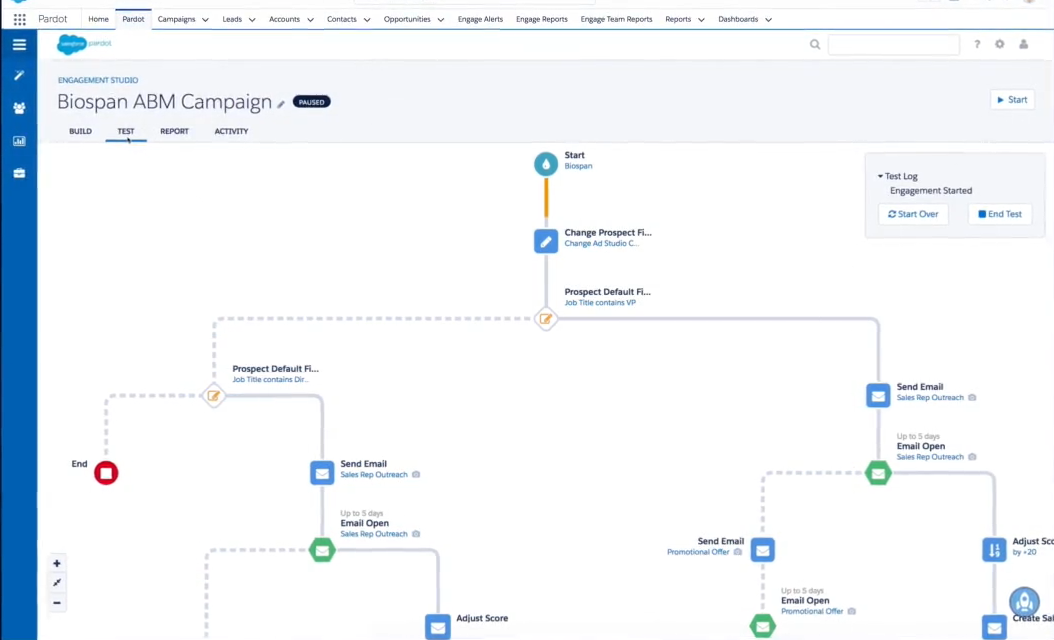This screenshot has height=640, width=1054.
Task: Follow the ENGAGEMENT STUDIO breadcrumb link
Action: click(97, 80)
